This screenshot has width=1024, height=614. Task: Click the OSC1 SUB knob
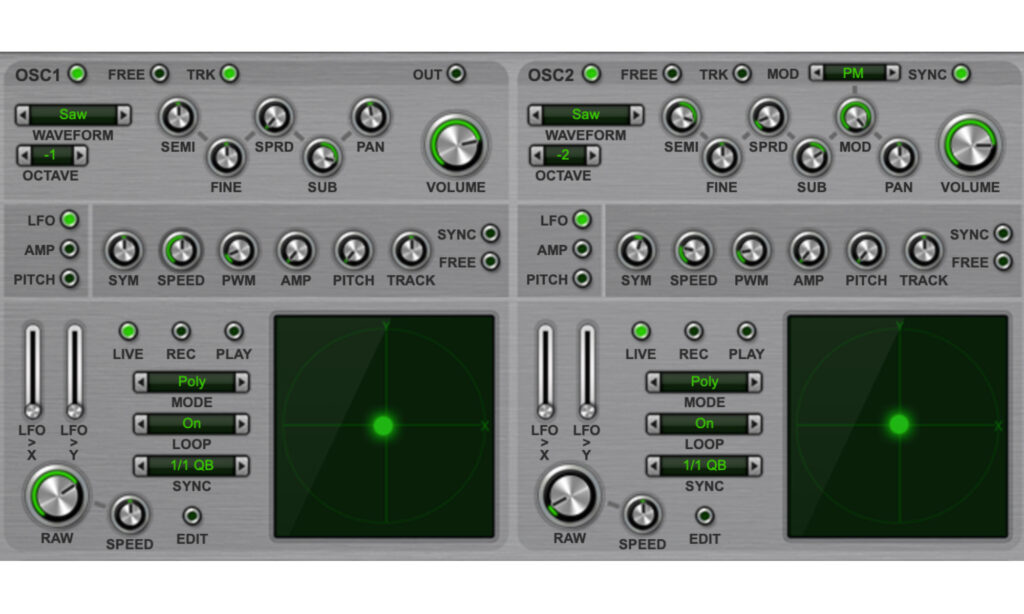click(x=321, y=156)
